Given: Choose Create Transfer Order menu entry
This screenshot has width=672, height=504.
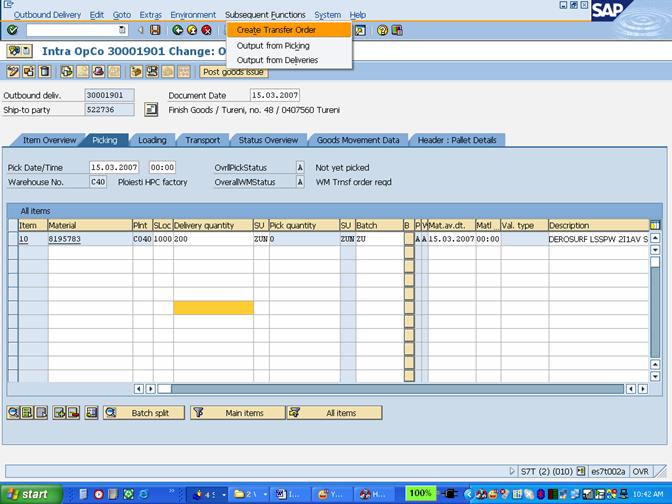Looking at the screenshot, I should point(276,30).
